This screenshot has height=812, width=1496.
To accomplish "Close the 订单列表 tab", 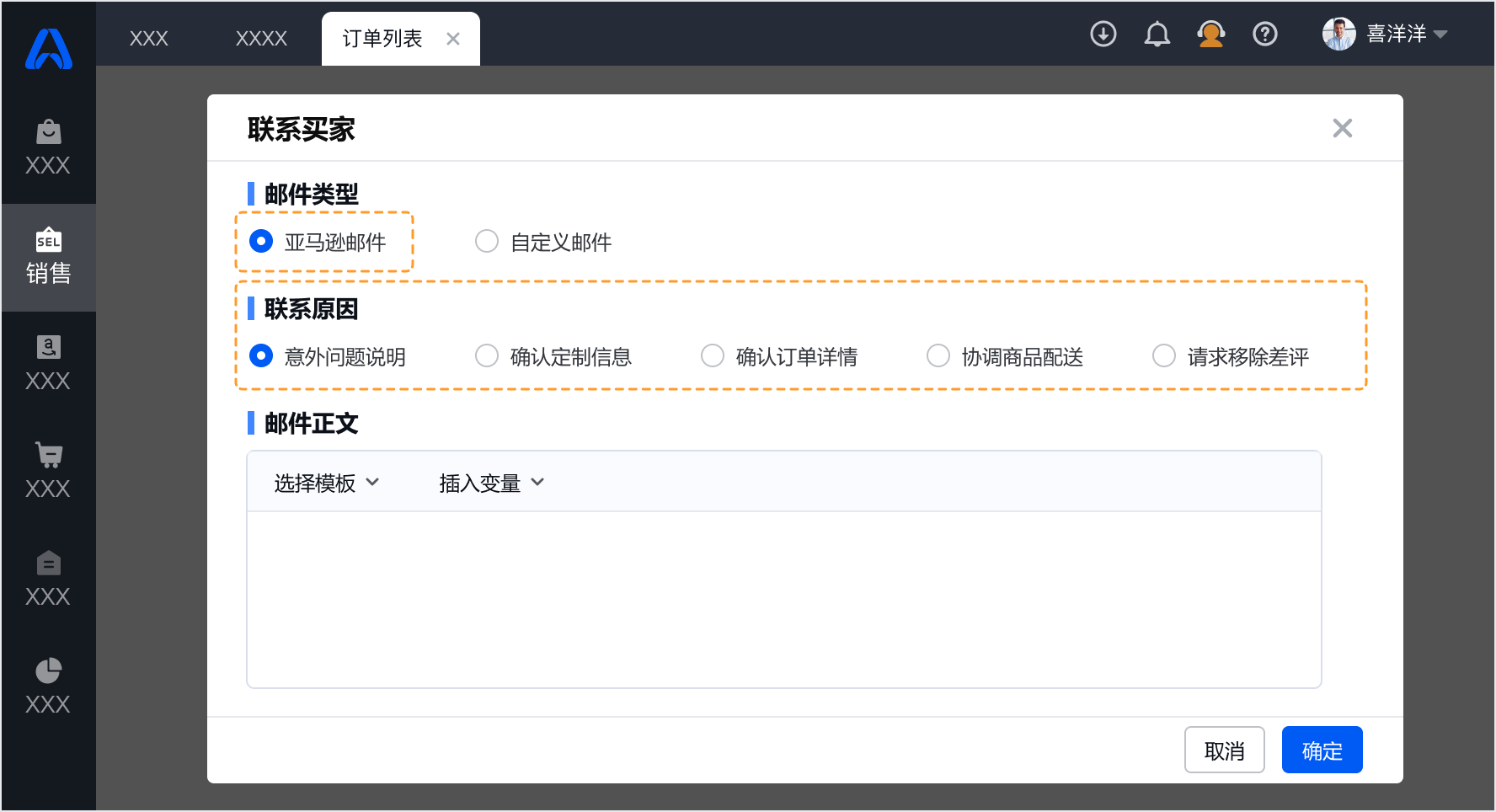I will click(453, 39).
